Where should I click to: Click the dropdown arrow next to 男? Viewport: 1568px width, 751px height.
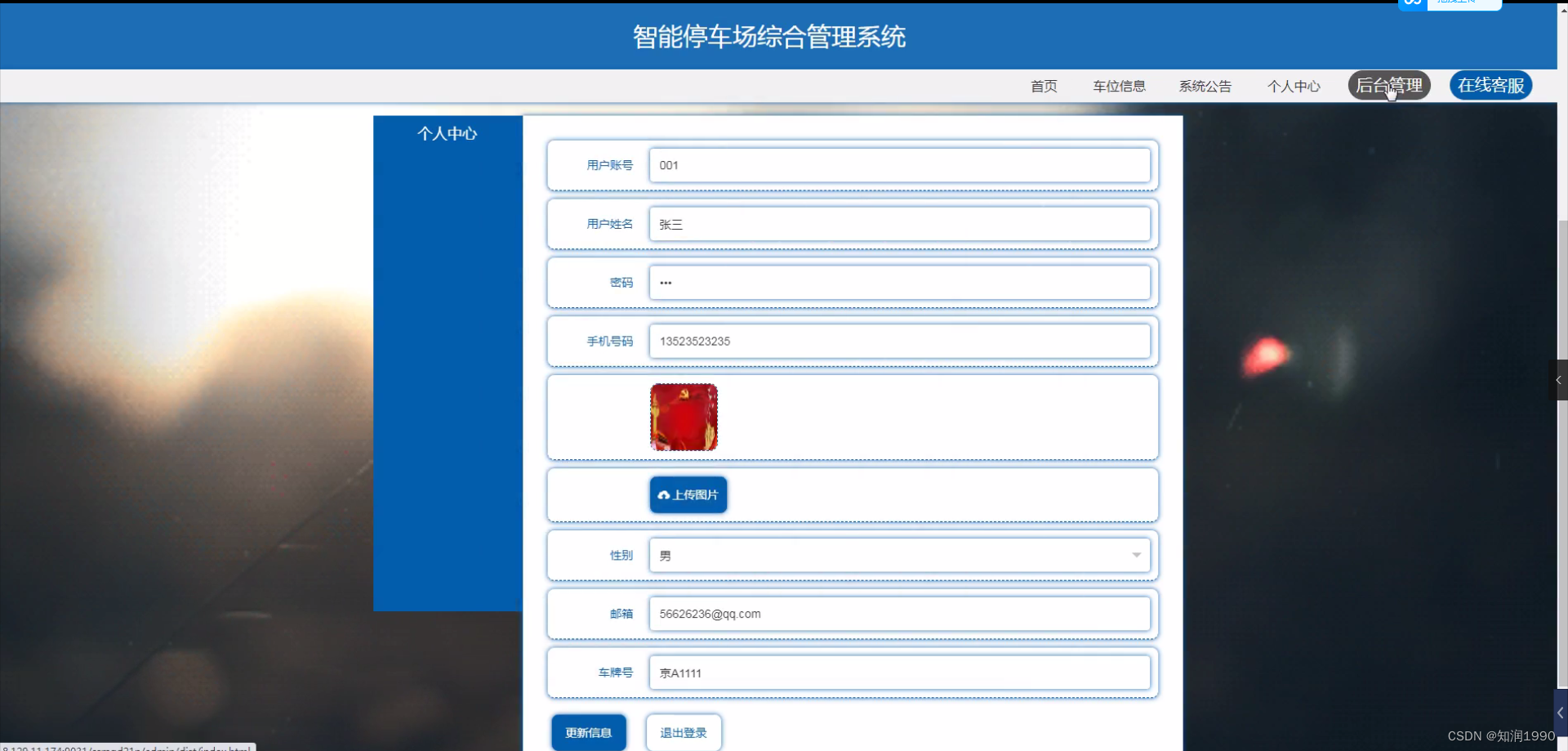pos(1136,555)
